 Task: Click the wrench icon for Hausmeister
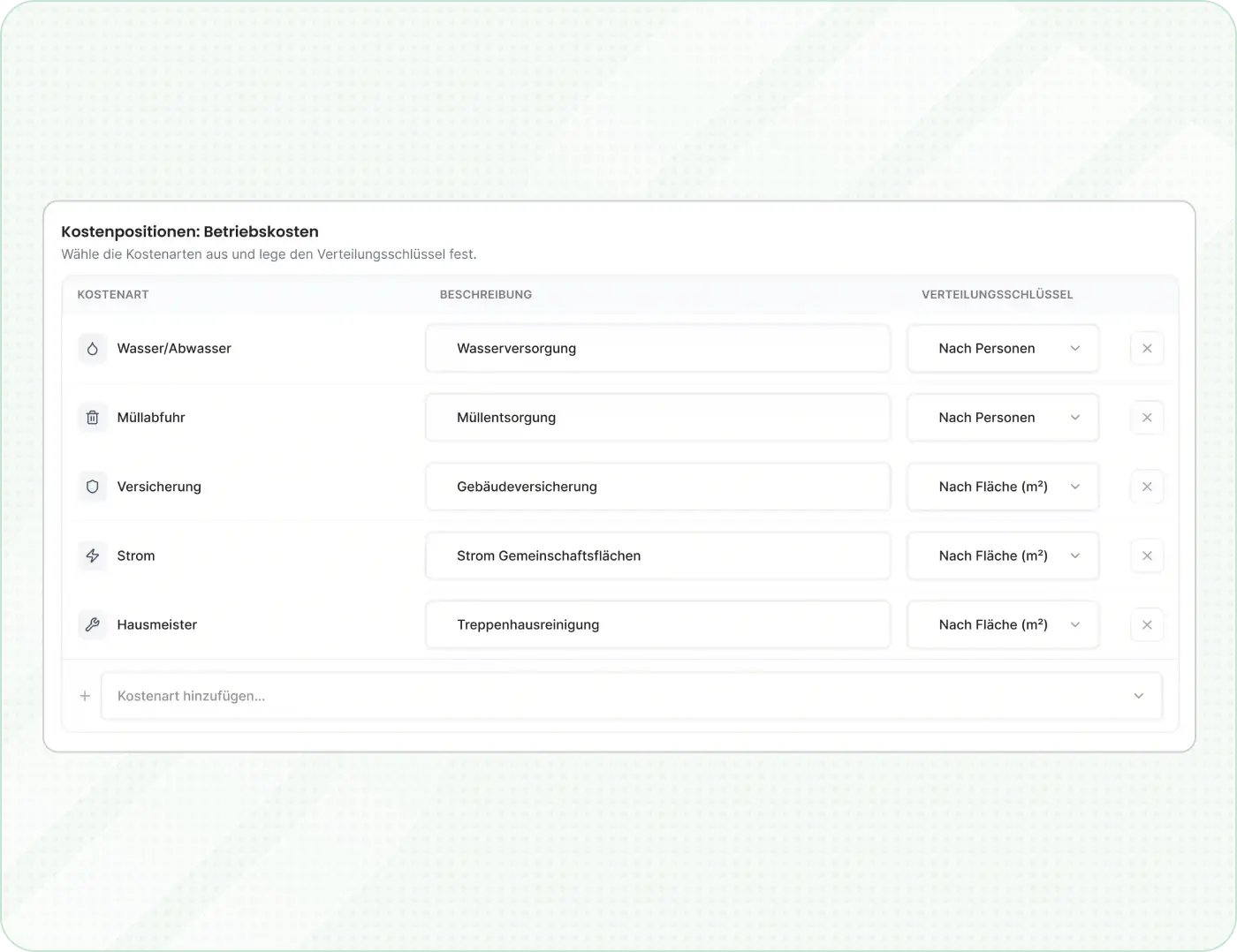coord(92,624)
